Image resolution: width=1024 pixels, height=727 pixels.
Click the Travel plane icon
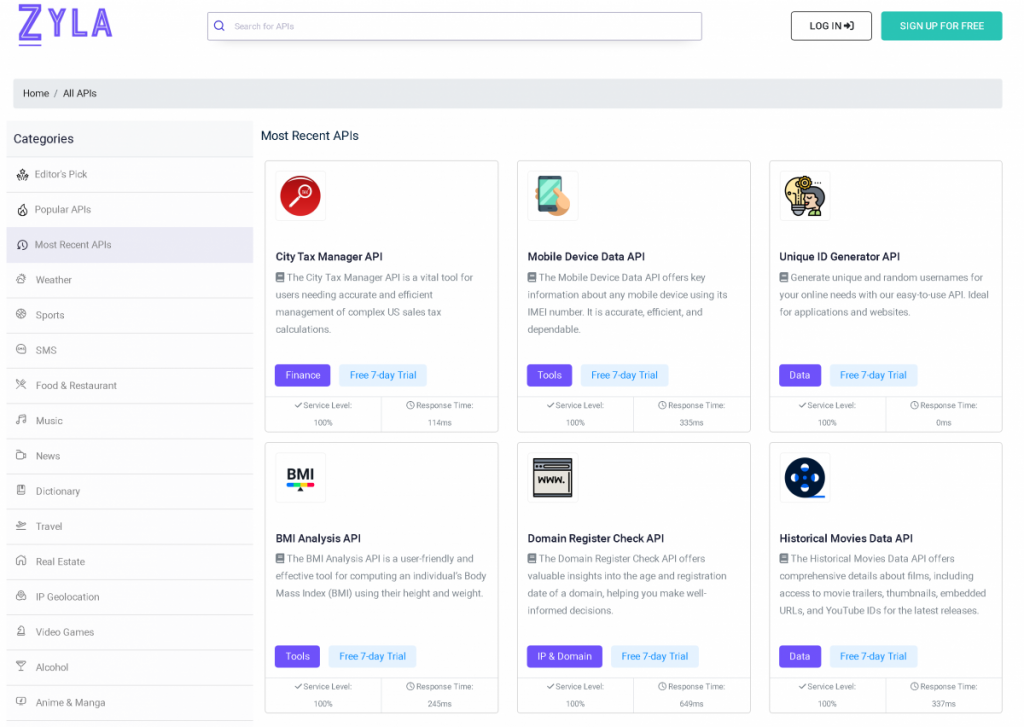22,526
